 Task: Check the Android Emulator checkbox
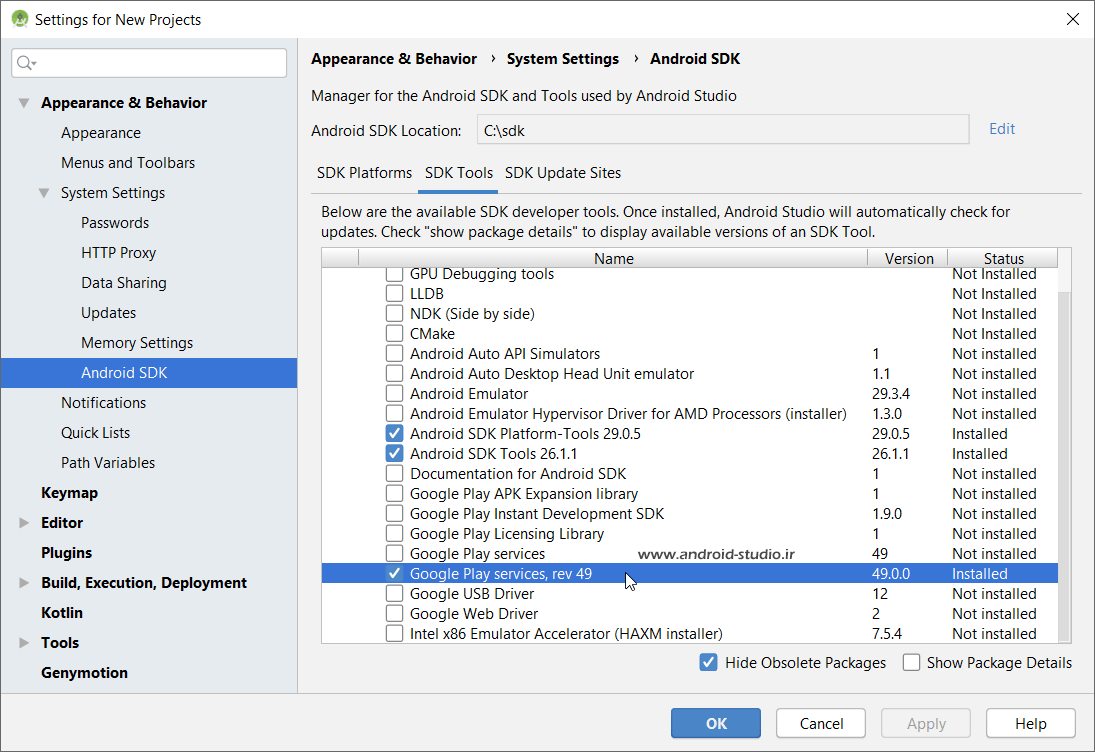coord(395,394)
